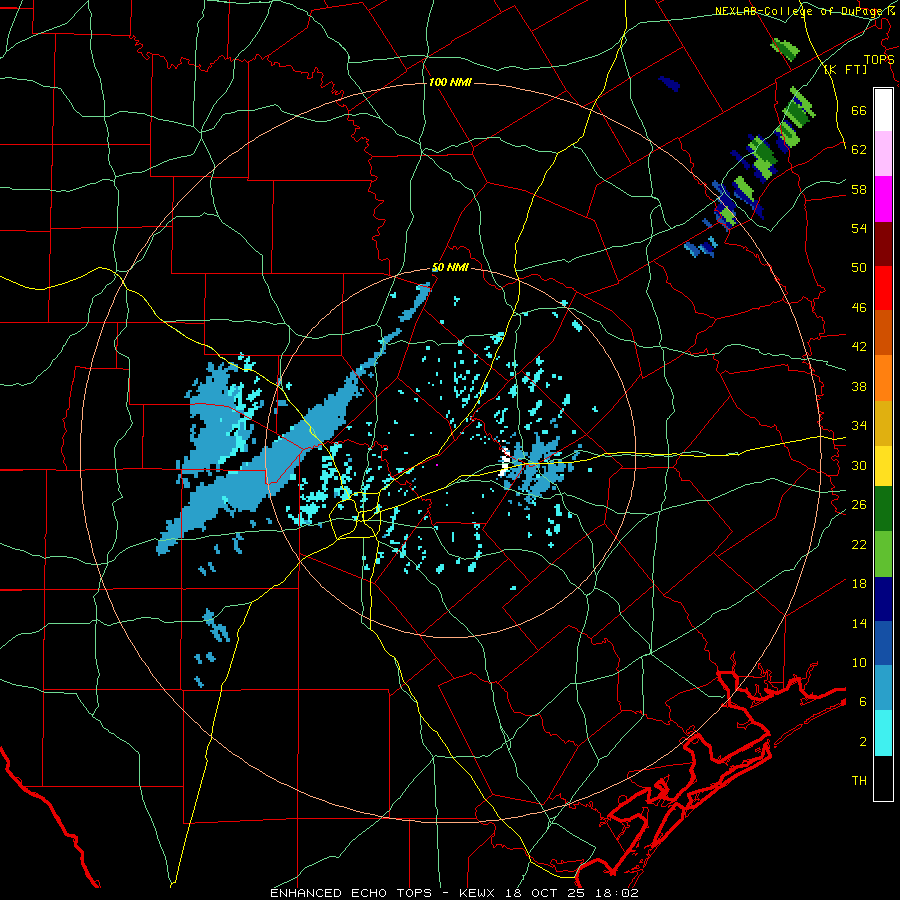Pick the medium blue legend swatch
The height and width of the screenshot is (900, 900).
[883, 643]
